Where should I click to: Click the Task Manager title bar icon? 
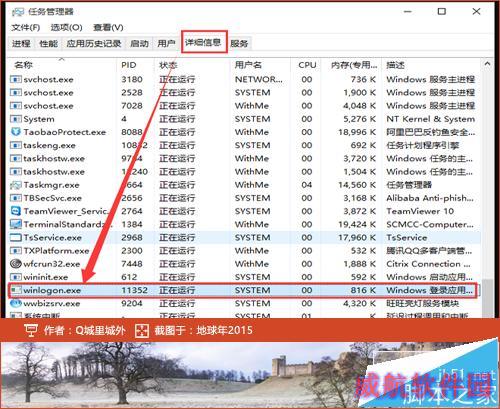pyautogui.click(x=18, y=12)
